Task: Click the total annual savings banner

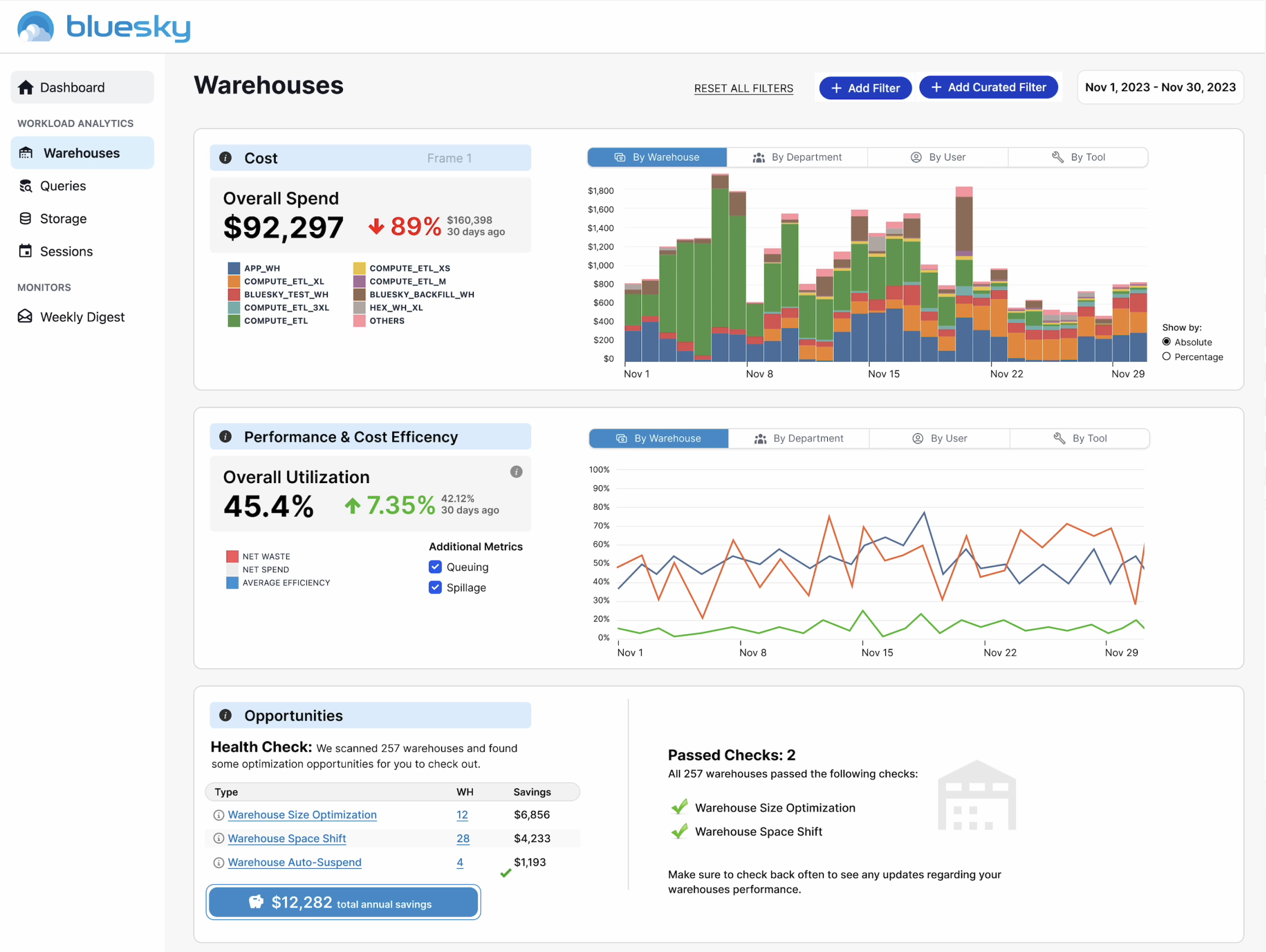Action: [343, 903]
